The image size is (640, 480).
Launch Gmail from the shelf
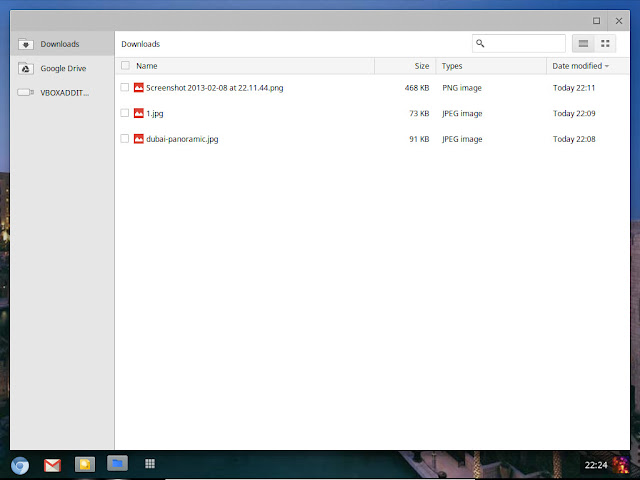click(x=52, y=465)
